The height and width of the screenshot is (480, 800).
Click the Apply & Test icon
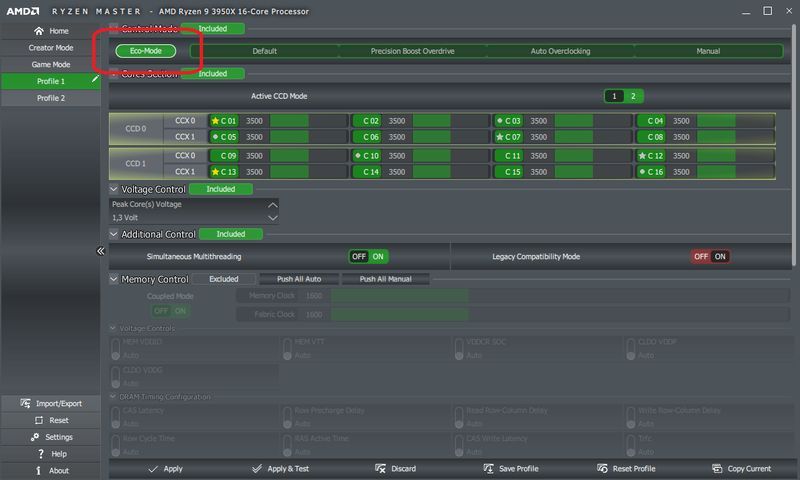click(257, 468)
